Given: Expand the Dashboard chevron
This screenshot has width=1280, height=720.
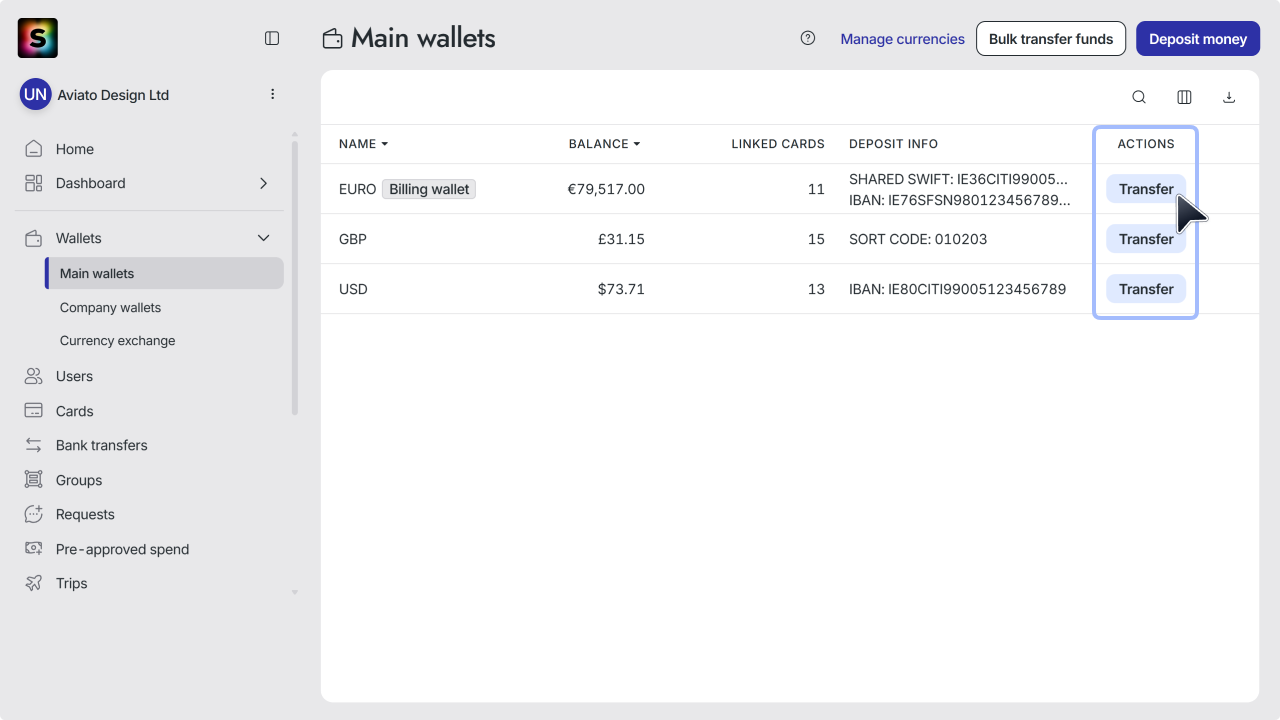Looking at the screenshot, I should click(264, 183).
